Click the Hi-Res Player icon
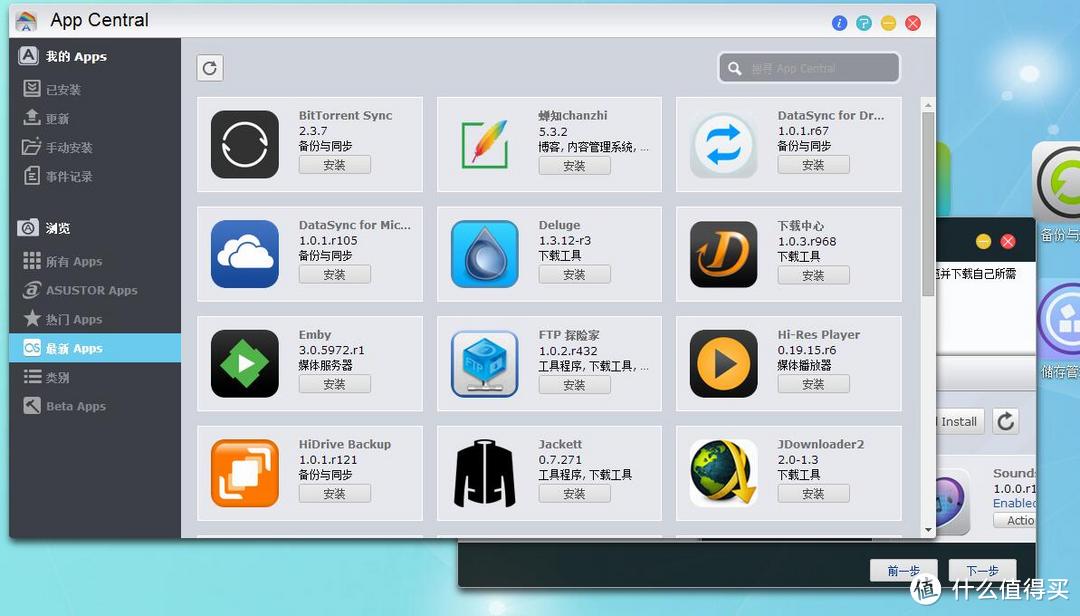The height and width of the screenshot is (616, 1080). (723, 364)
